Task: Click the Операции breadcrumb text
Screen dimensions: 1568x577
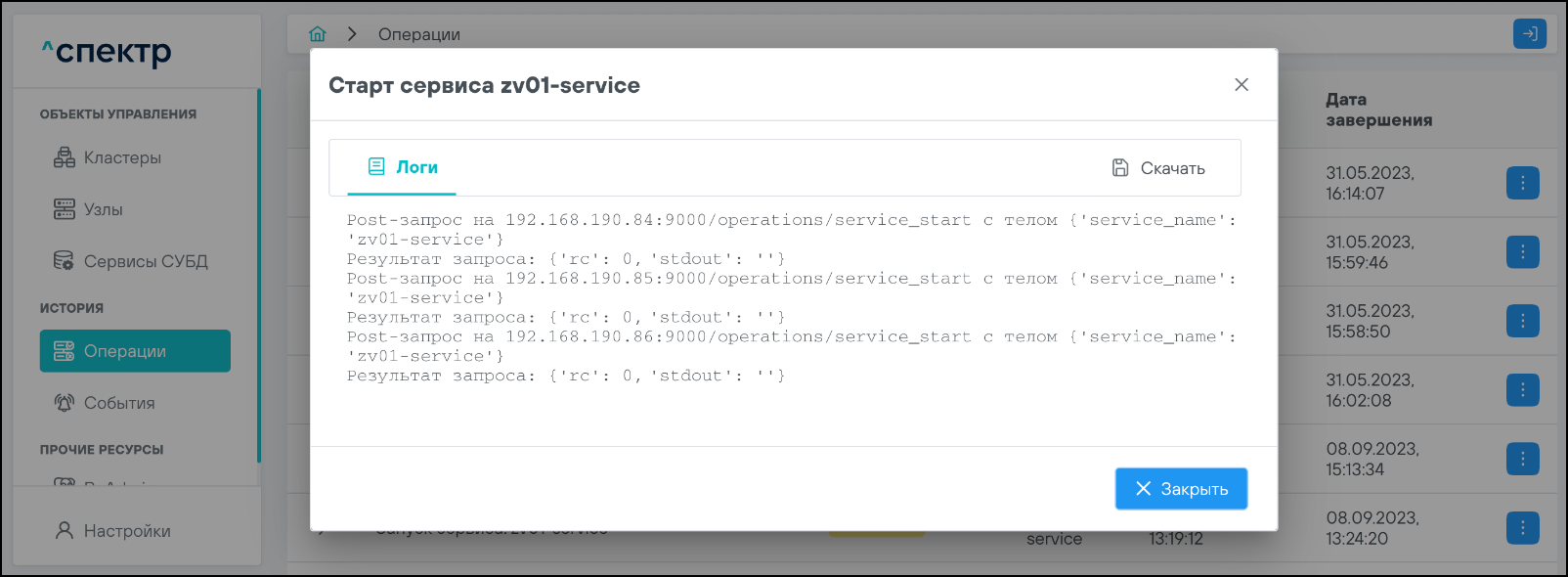Action: coord(418,34)
